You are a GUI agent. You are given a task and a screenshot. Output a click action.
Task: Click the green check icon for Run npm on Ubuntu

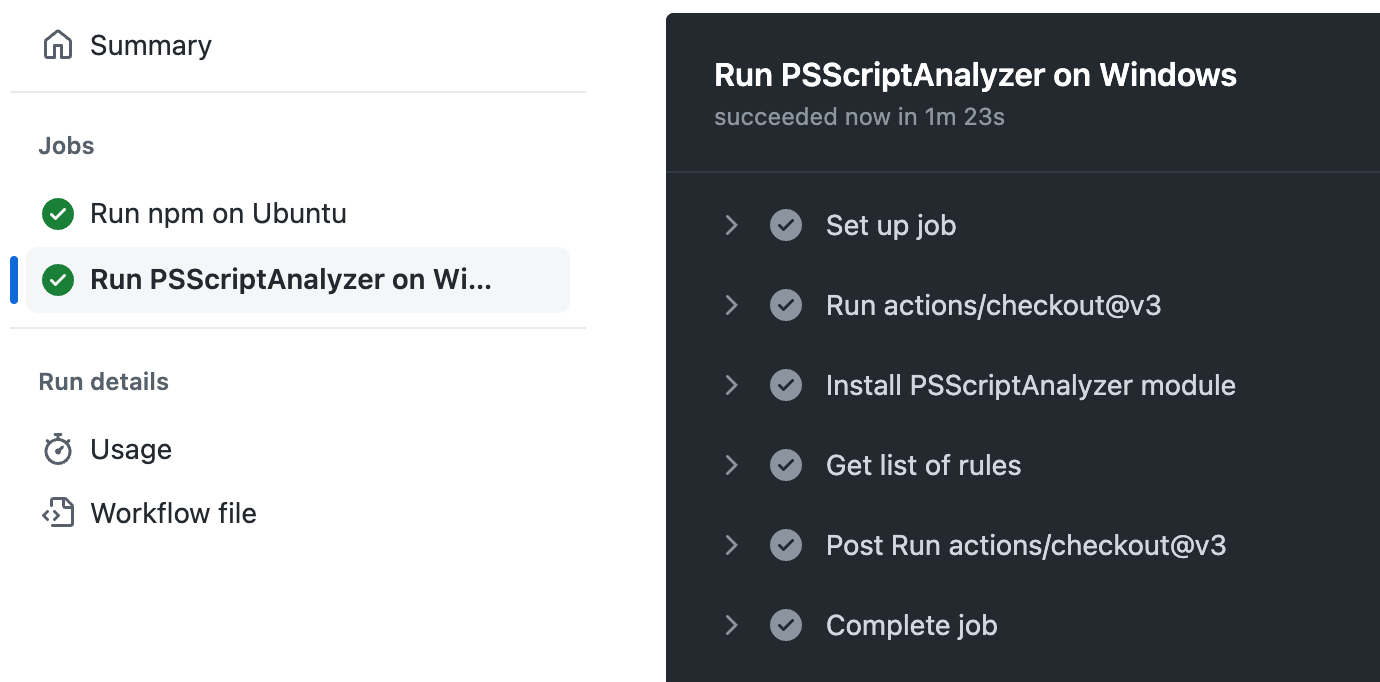[x=58, y=213]
